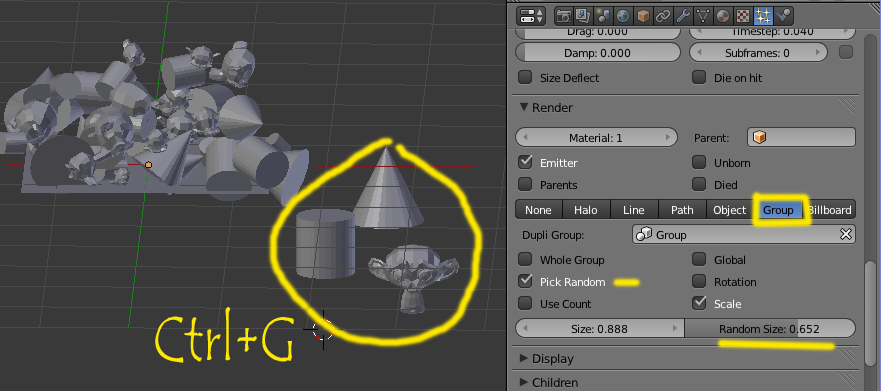This screenshot has width=881, height=391.
Task: Open the Render properties camera icon
Action: point(564,16)
